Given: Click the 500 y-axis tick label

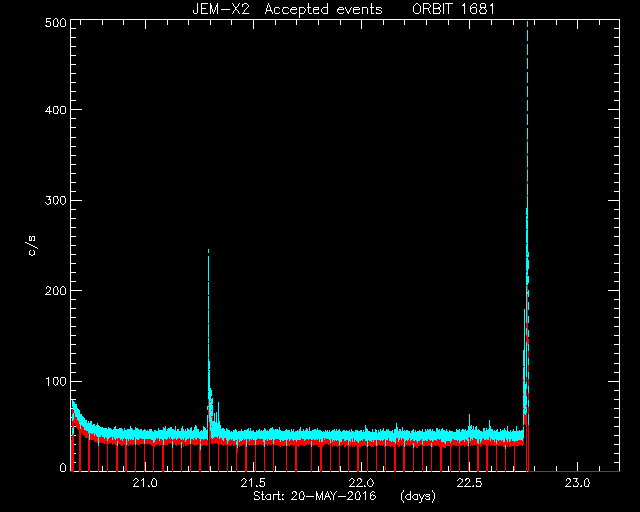Looking at the screenshot, I should point(55,22).
